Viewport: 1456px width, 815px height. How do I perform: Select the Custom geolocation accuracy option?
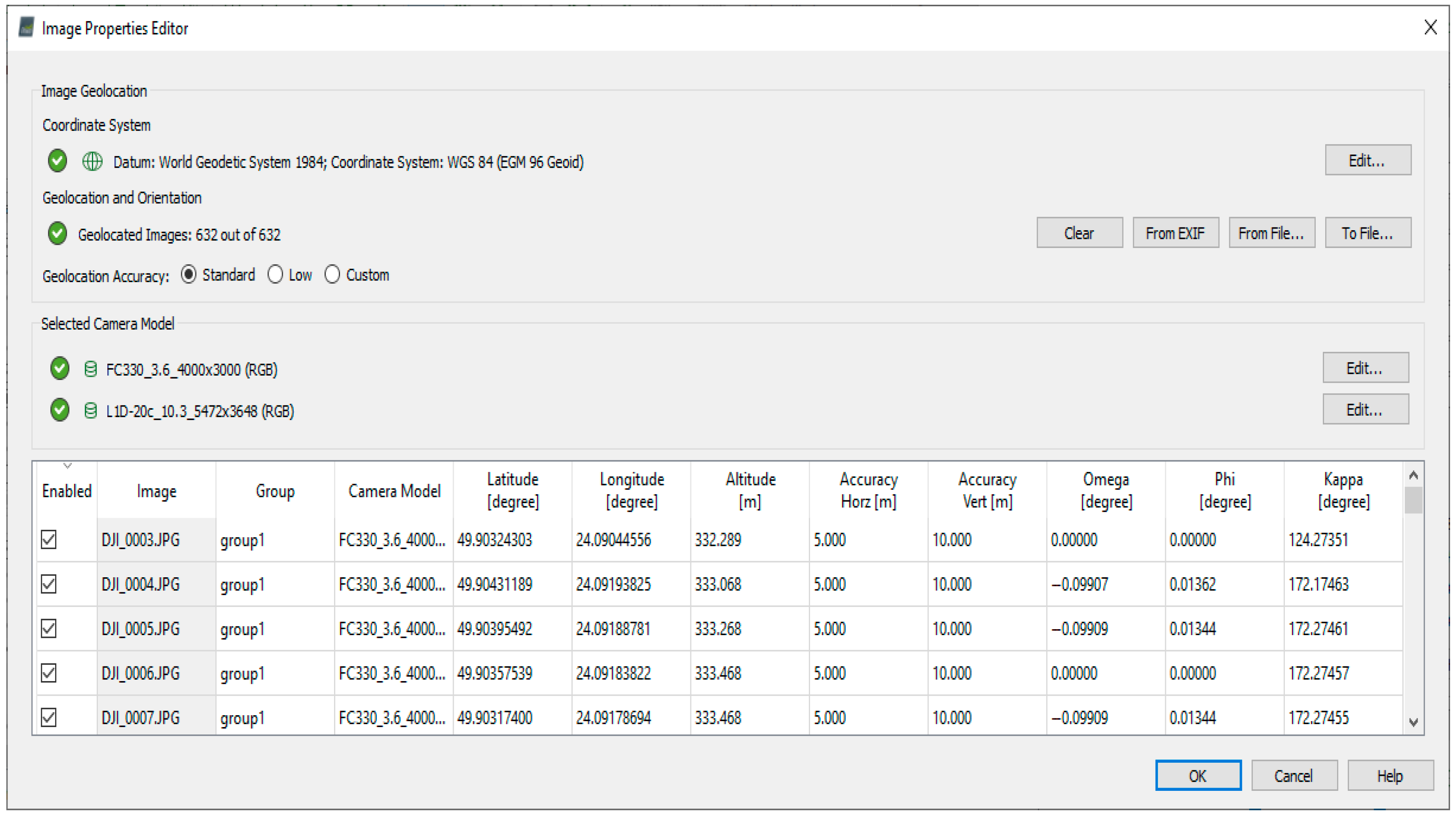coord(332,275)
